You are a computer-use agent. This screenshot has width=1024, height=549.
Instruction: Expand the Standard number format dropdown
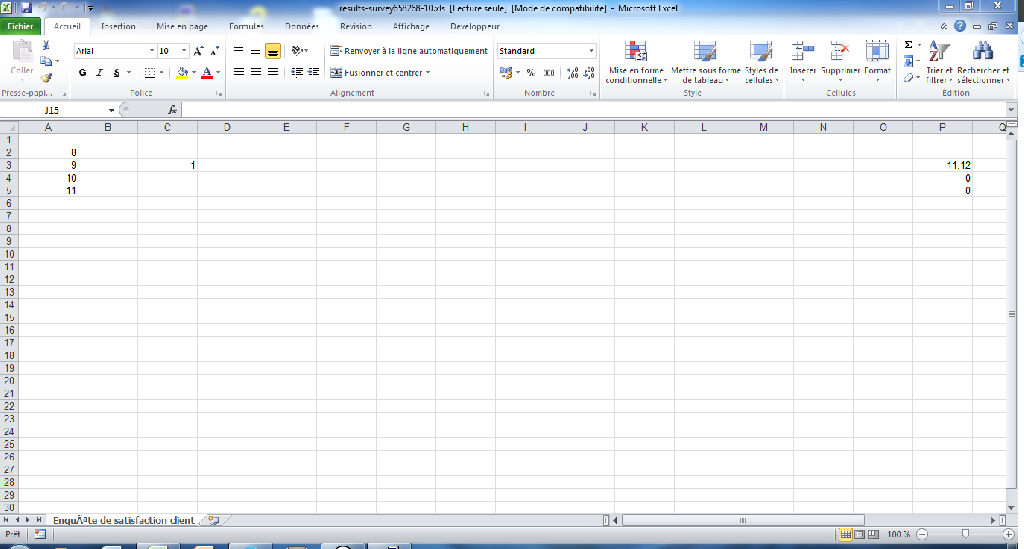tap(591, 51)
